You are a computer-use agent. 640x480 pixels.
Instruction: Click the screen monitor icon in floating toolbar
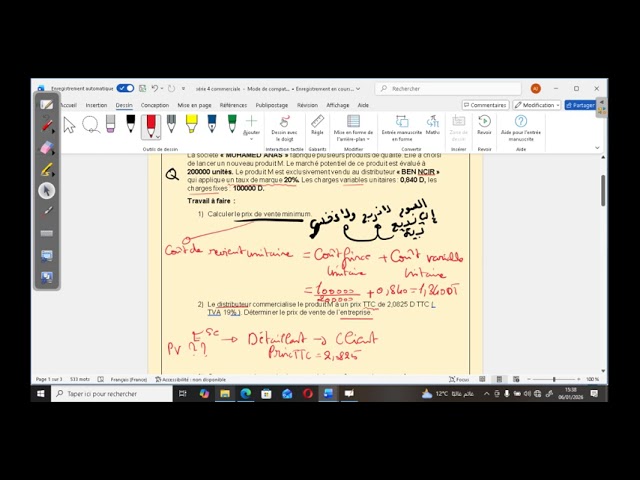(47, 256)
